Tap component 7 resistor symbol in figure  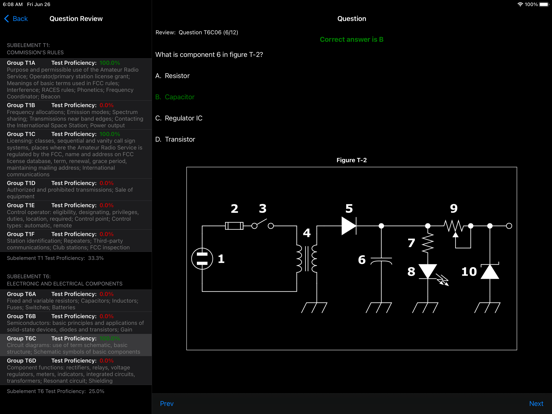tap(427, 243)
